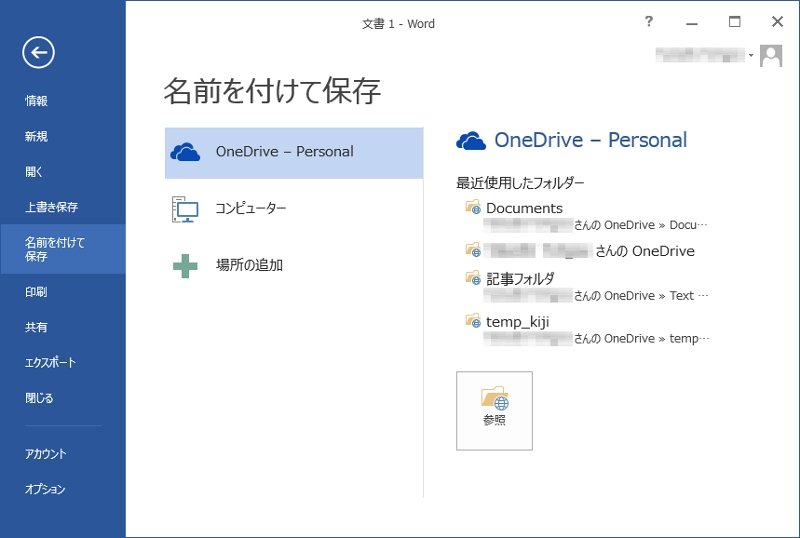Viewport: 800px width, 538px height.
Task: Open the エクスポート sidebar item
Action: pos(51,362)
